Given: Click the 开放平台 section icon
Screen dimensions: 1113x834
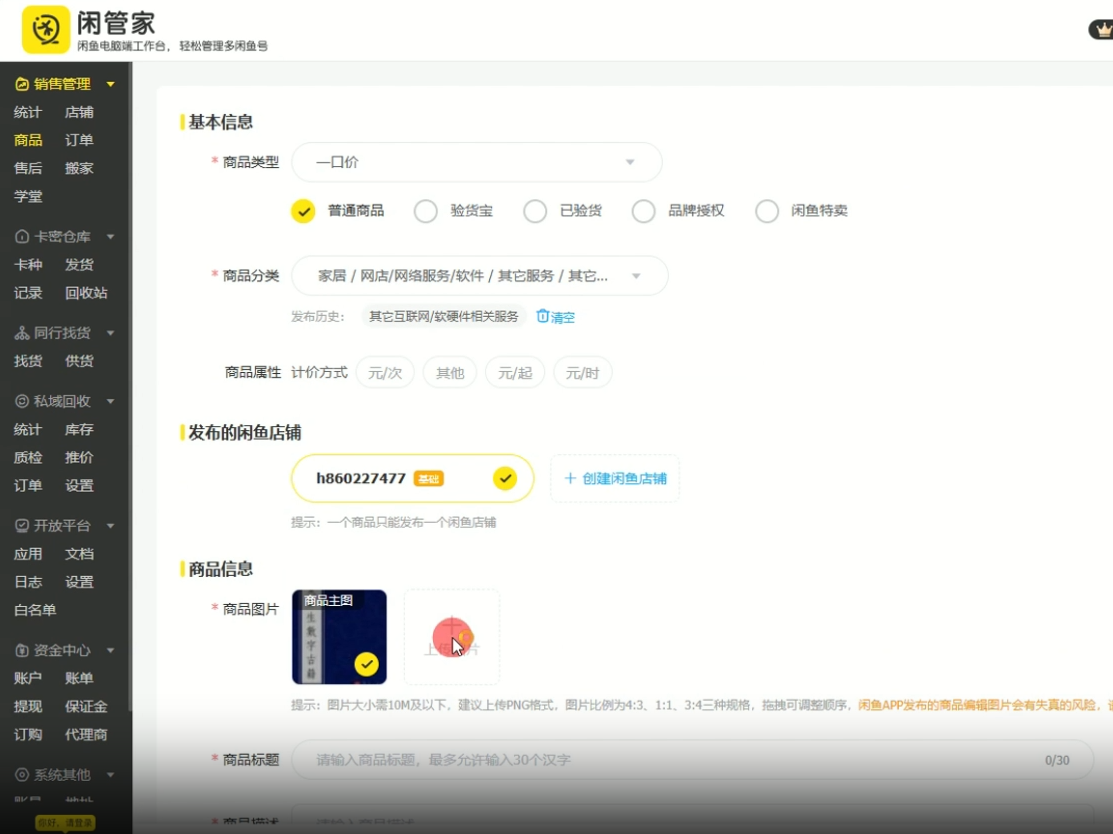Looking at the screenshot, I should [22, 525].
